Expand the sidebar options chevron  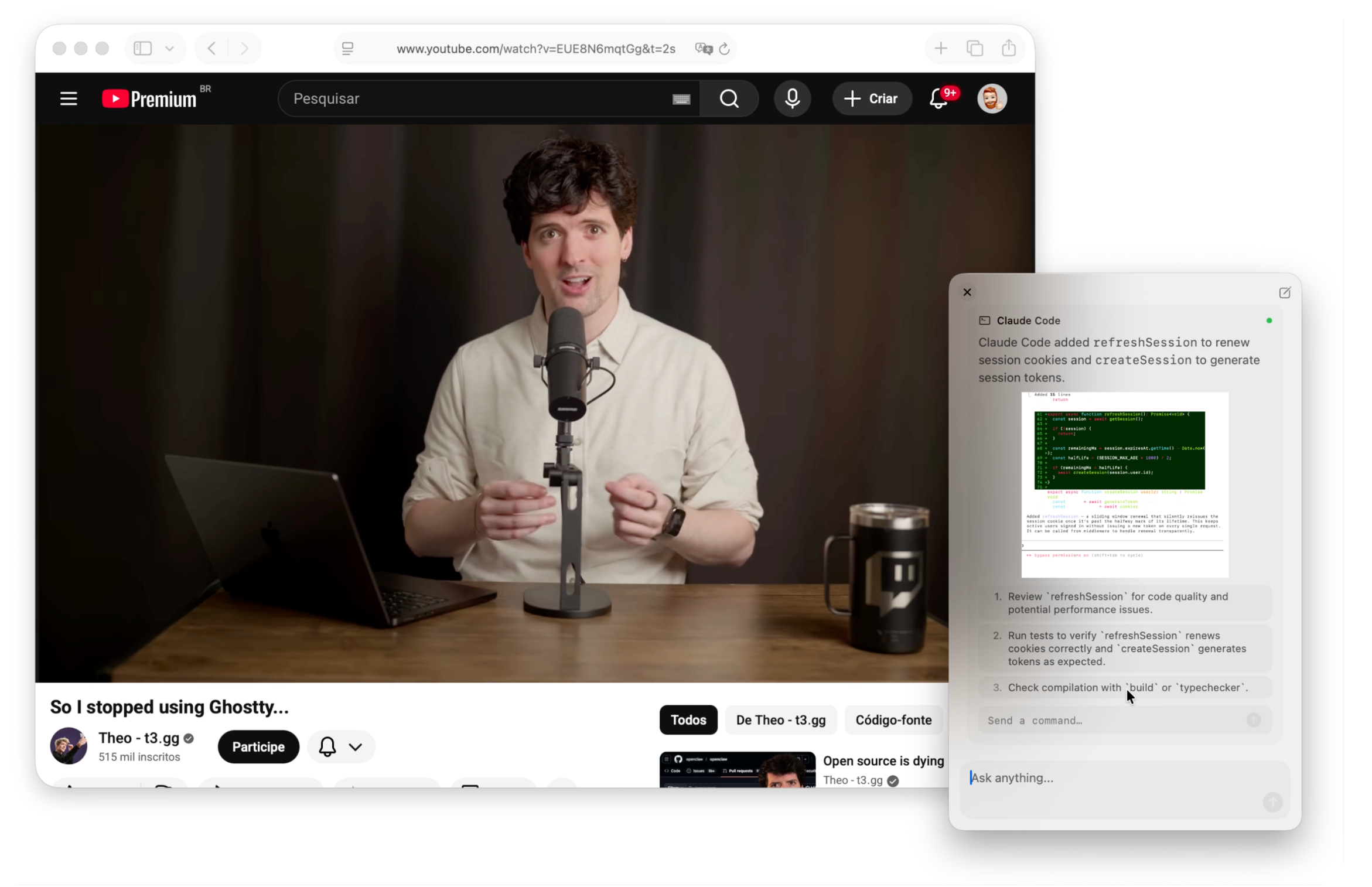point(169,48)
